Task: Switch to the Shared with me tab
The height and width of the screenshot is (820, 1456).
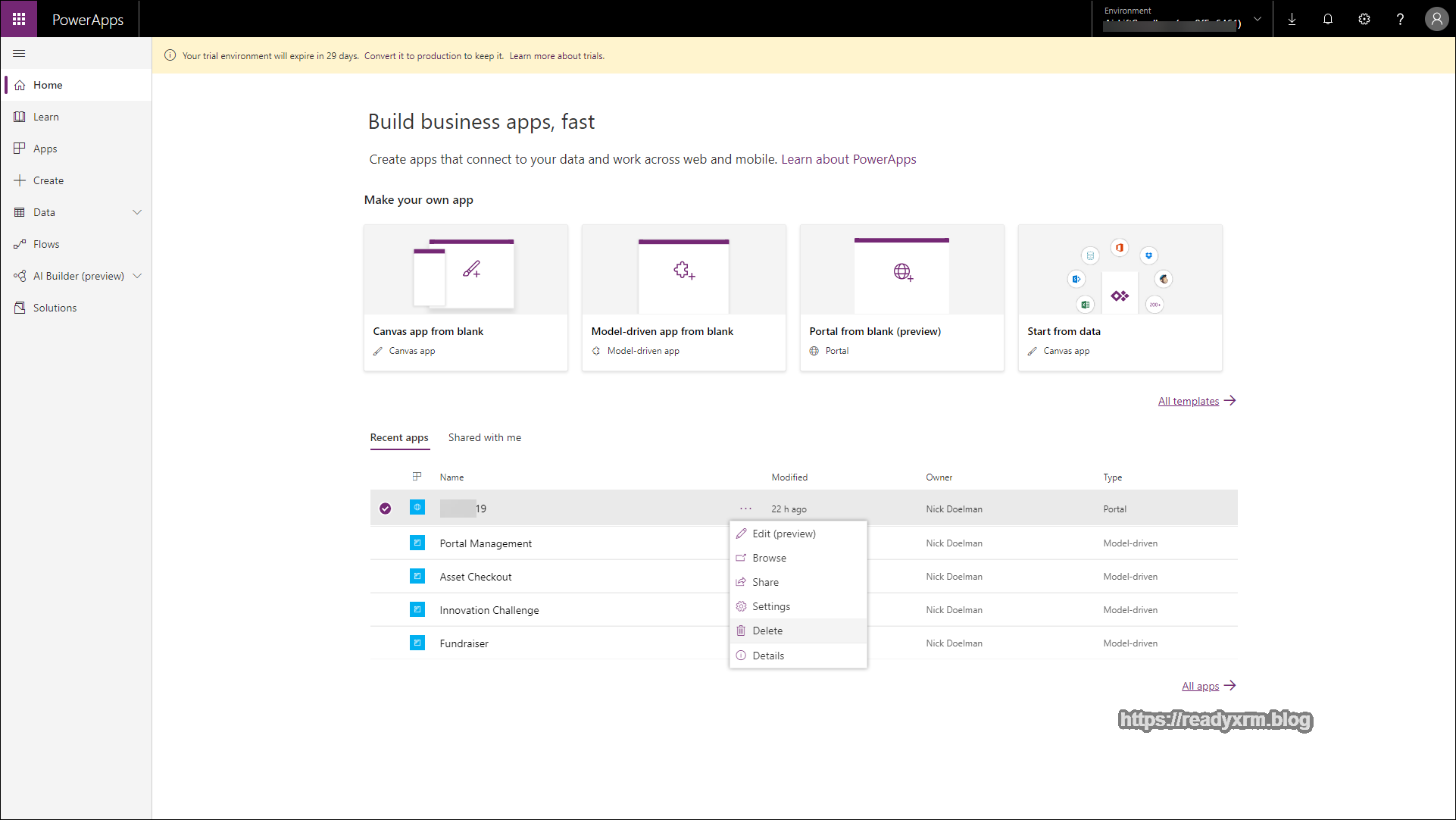Action: coord(484,437)
